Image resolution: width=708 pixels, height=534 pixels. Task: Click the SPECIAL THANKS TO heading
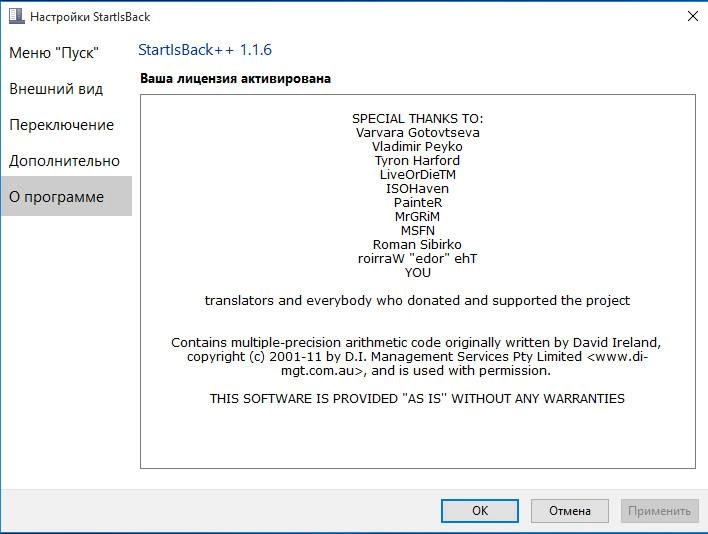pyautogui.click(x=418, y=119)
